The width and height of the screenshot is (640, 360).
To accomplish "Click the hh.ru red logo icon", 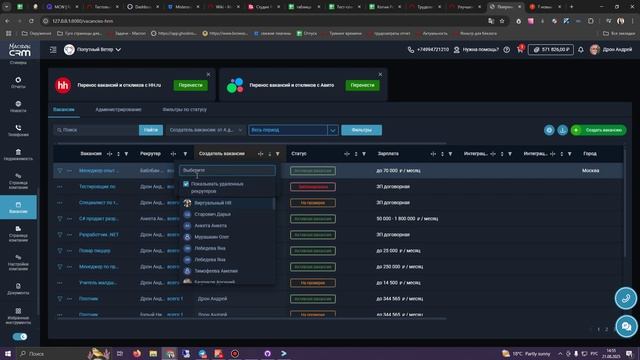I will tap(63, 85).
